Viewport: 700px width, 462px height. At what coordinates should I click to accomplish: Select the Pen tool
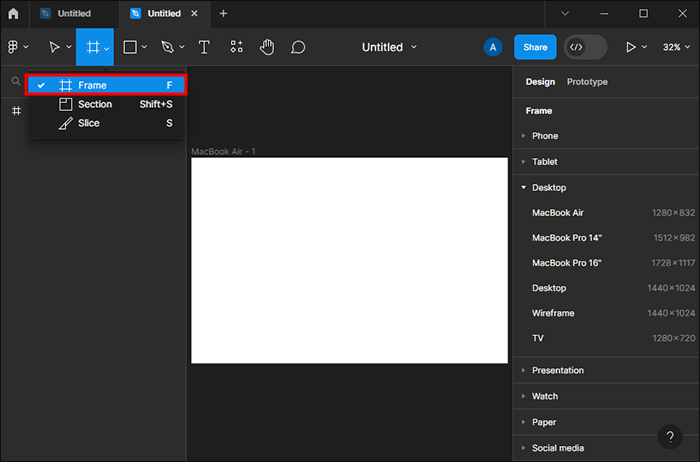(167, 47)
